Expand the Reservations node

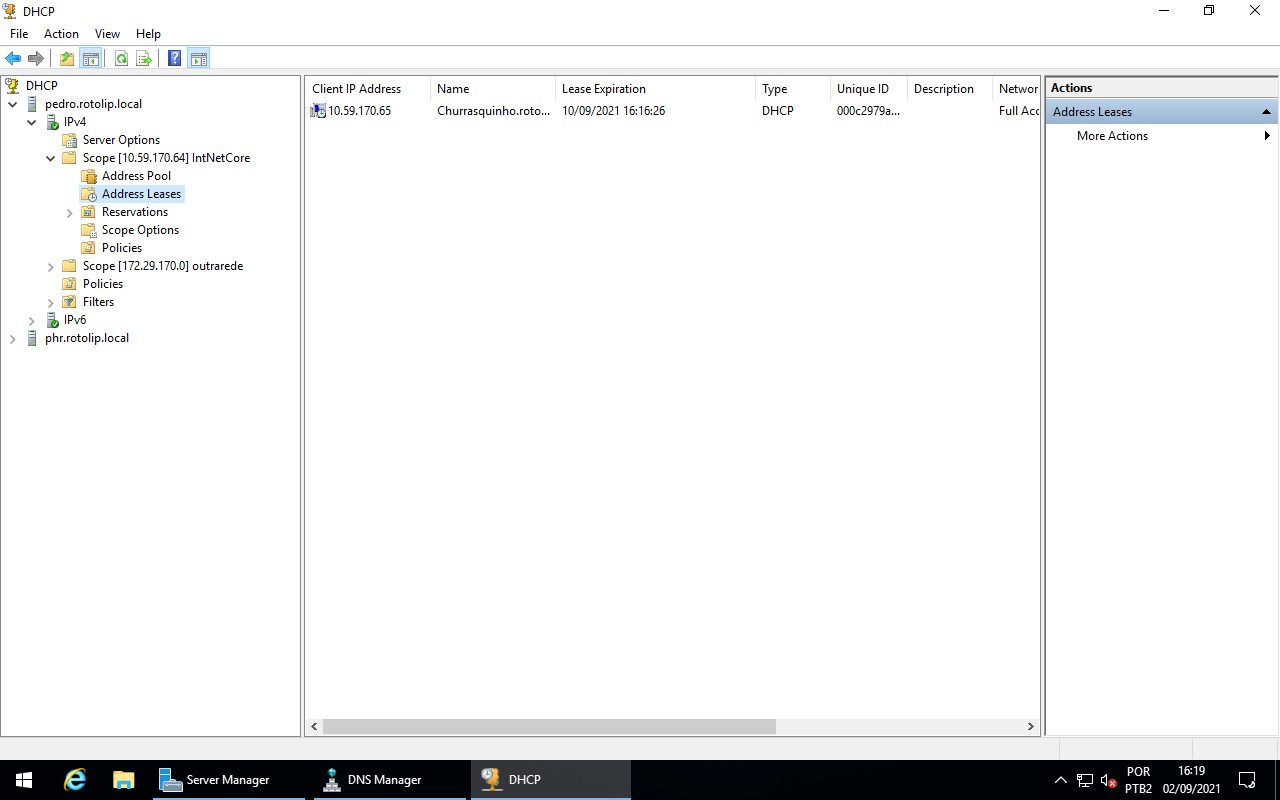point(69,211)
